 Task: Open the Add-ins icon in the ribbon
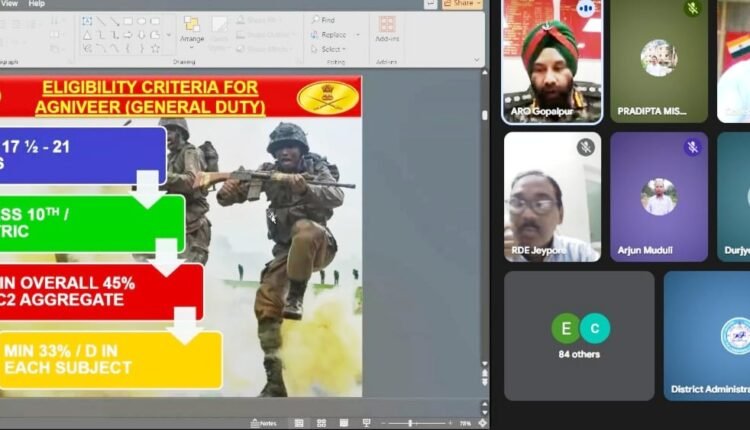[386, 28]
